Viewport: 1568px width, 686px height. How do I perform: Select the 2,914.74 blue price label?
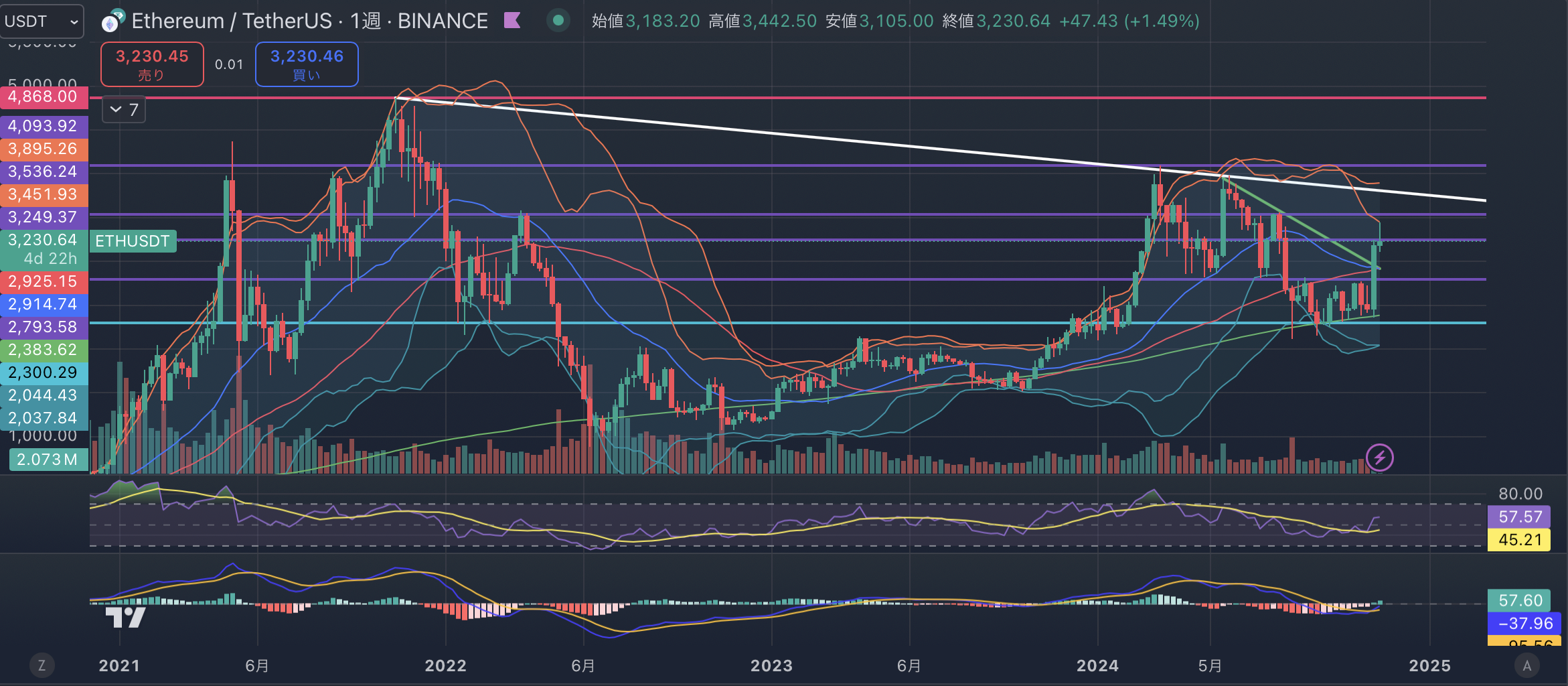44,304
